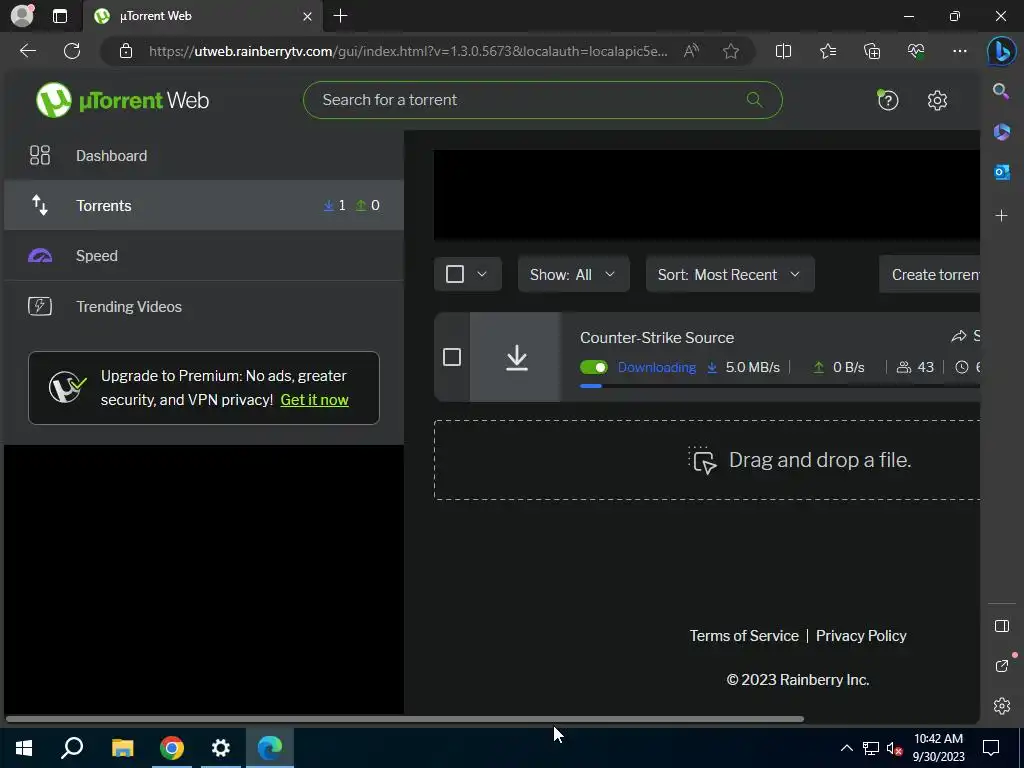Open µTorrent settings gear icon
The height and width of the screenshot is (768, 1024).
(937, 100)
